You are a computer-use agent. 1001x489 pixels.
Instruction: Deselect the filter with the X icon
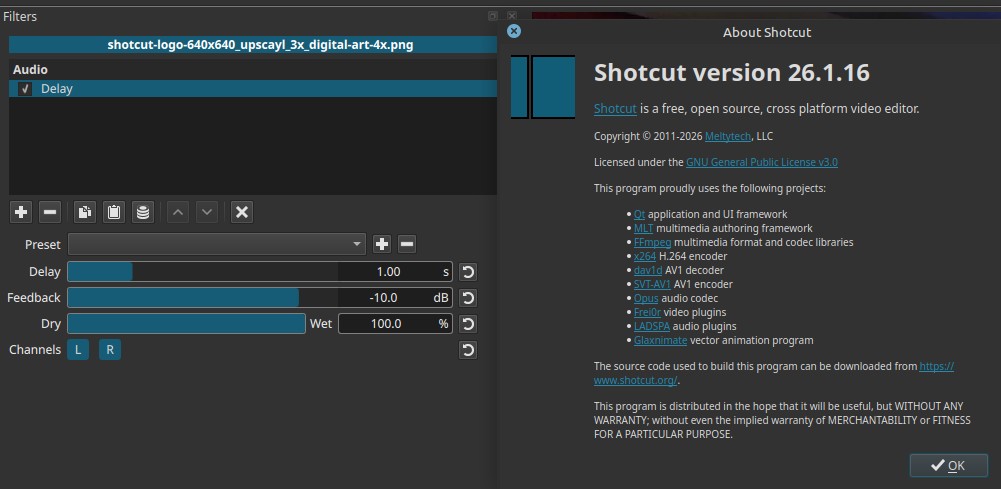(241, 212)
